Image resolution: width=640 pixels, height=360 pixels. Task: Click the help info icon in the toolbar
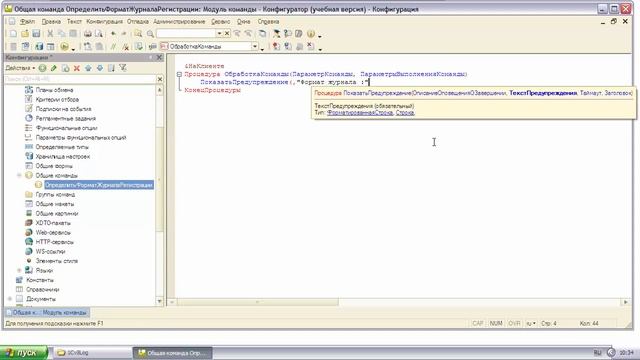(311, 34)
